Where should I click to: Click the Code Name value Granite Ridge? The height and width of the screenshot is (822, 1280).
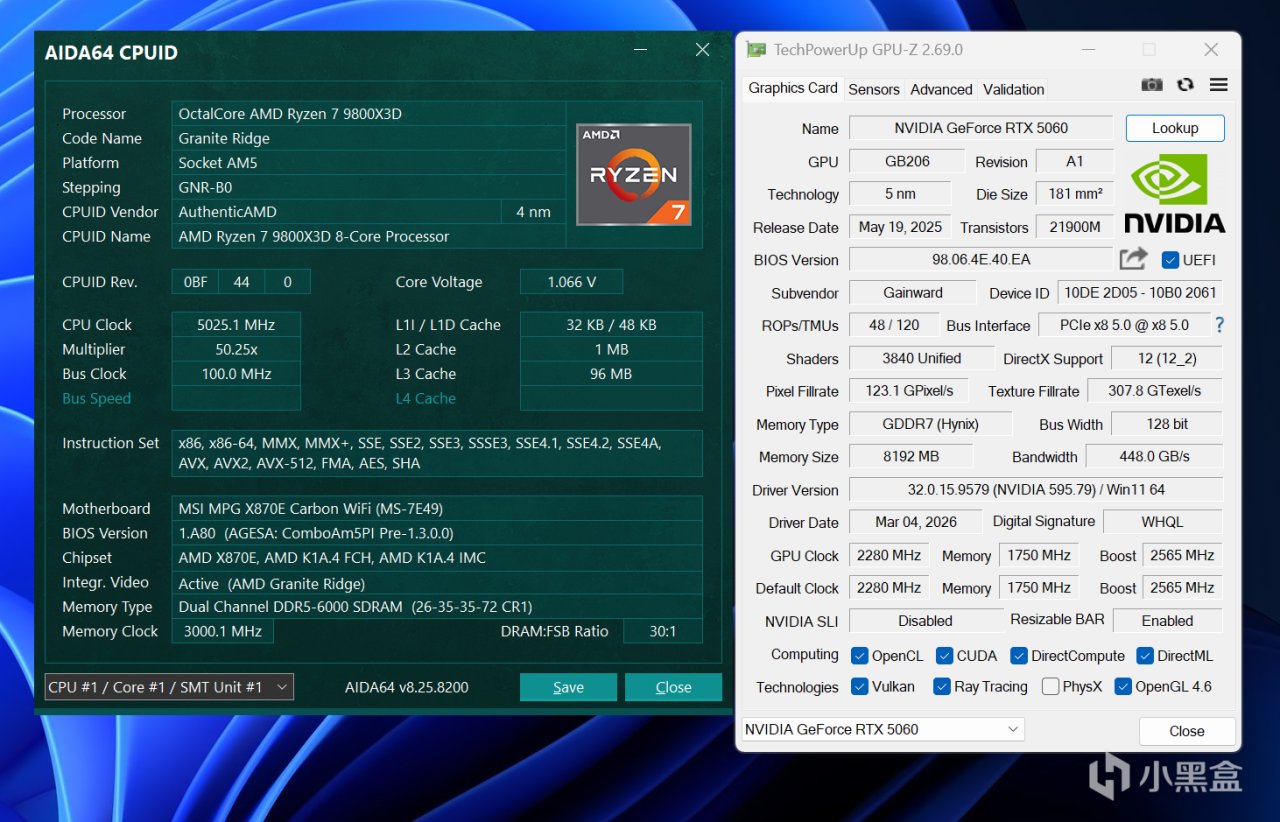(x=369, y=139)
